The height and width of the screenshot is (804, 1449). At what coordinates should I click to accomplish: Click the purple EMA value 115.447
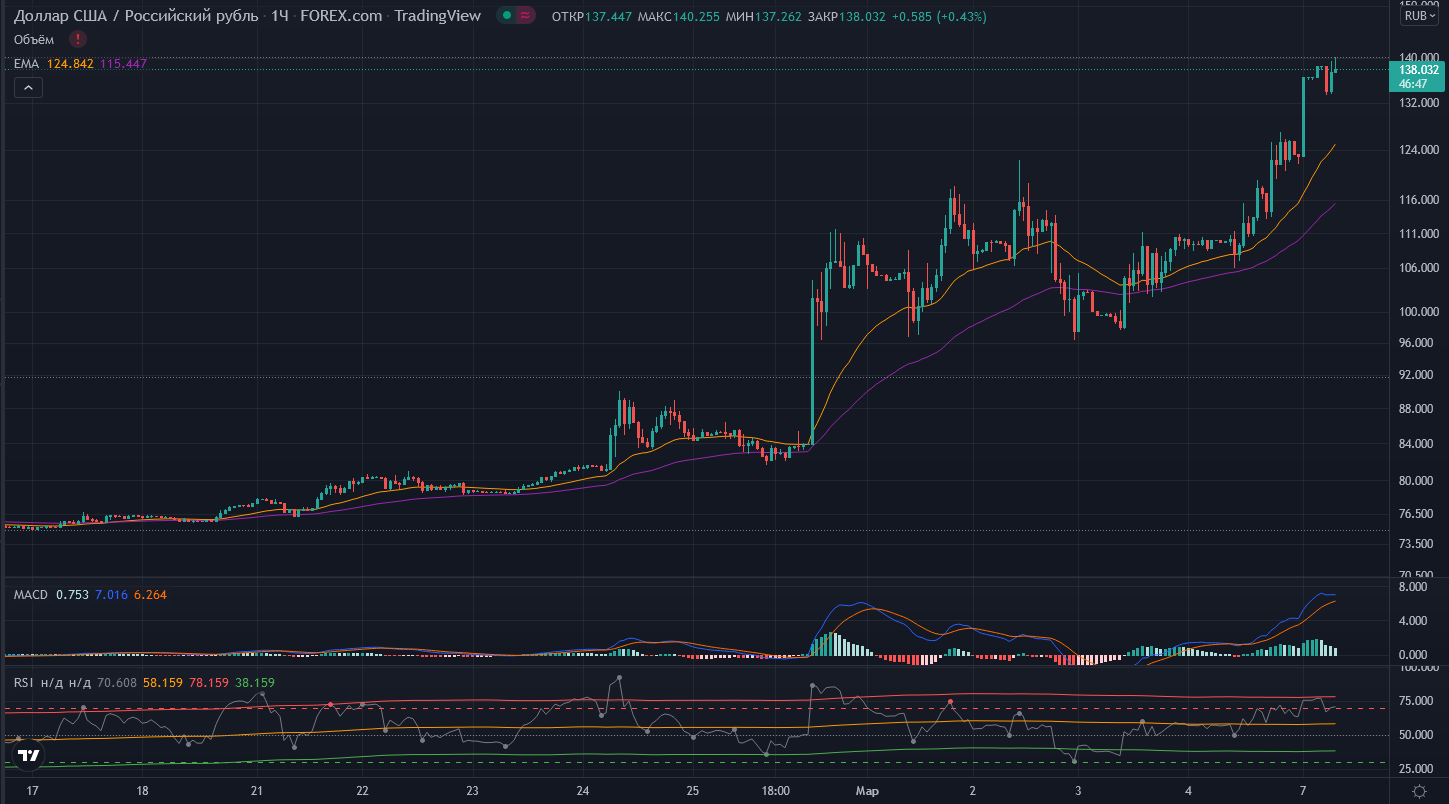point(123,64)
